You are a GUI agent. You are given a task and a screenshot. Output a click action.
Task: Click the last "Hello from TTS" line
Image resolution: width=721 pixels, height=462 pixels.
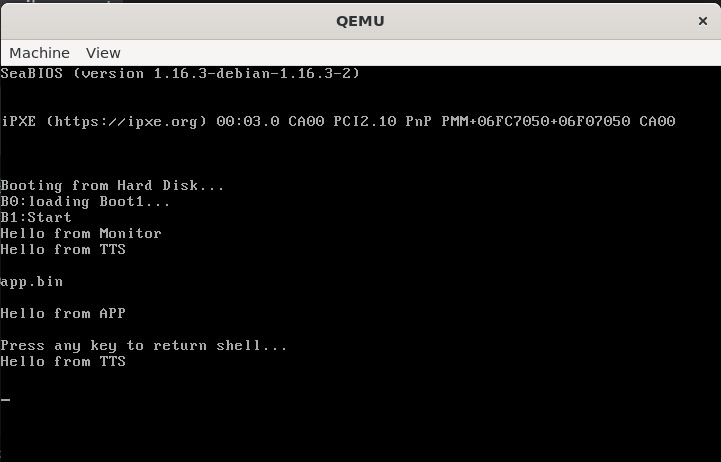[63, 362]
